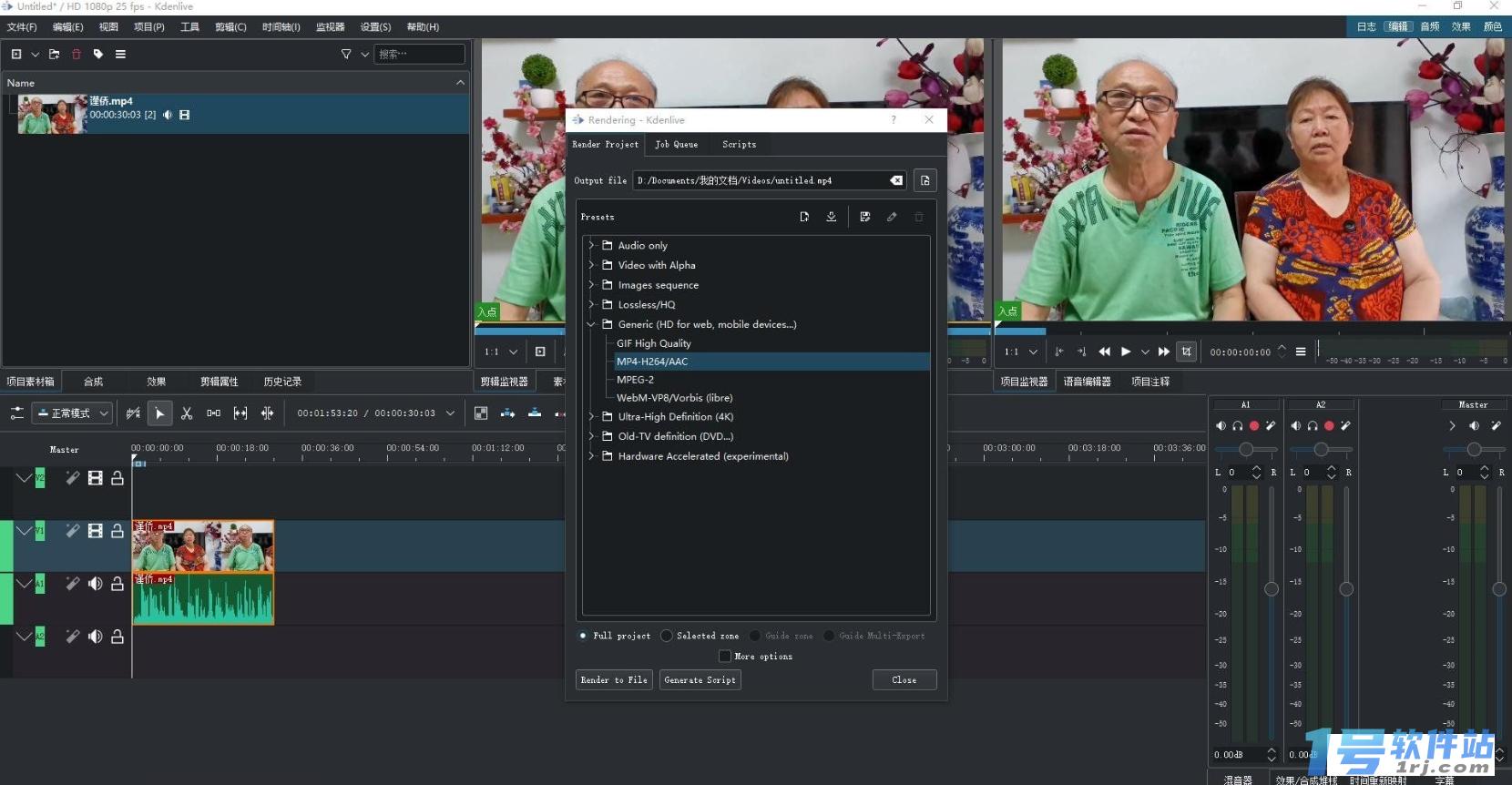Image resolution: width=1512 pixels, height=785 pixels.
Task: Set zone in point in project monitor
Action: pyautogui.click(x=1059, y=352)
